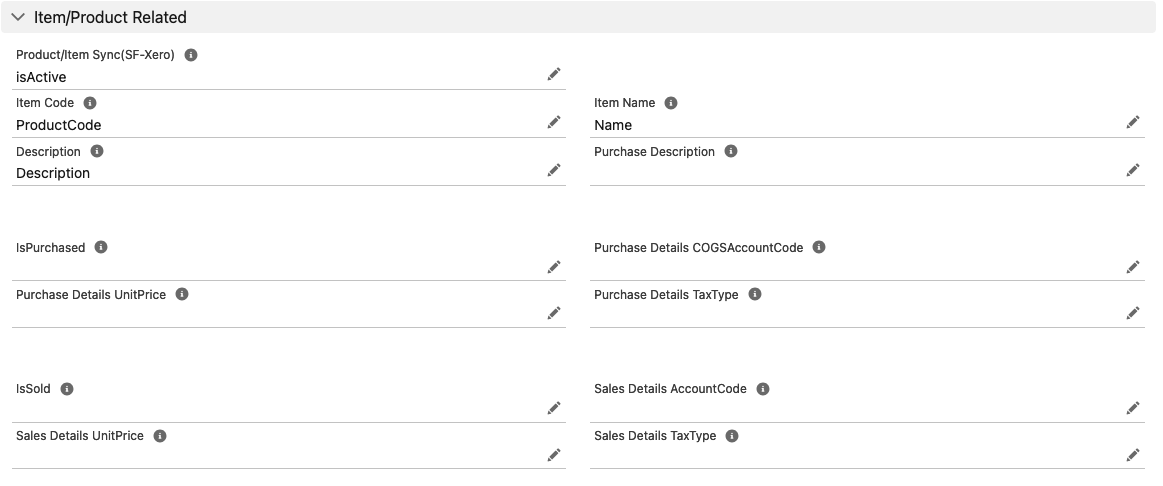Edit Purchase Details UnitPrice pencil icon
The width and height of the screenshot is (1163, 486).
(554, 313)
